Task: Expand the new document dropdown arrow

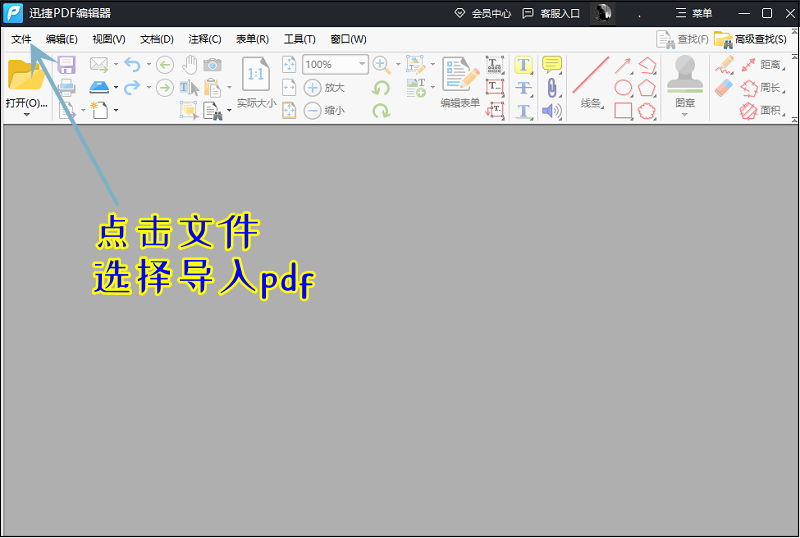Action: (x=116, y=110)
